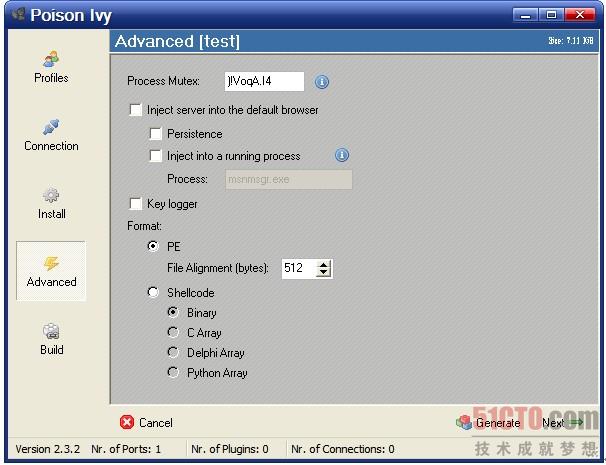606x465 pixels.
Task: Go to the Profiles tab label
Action: pyautogui.click(x=51, y=78)
